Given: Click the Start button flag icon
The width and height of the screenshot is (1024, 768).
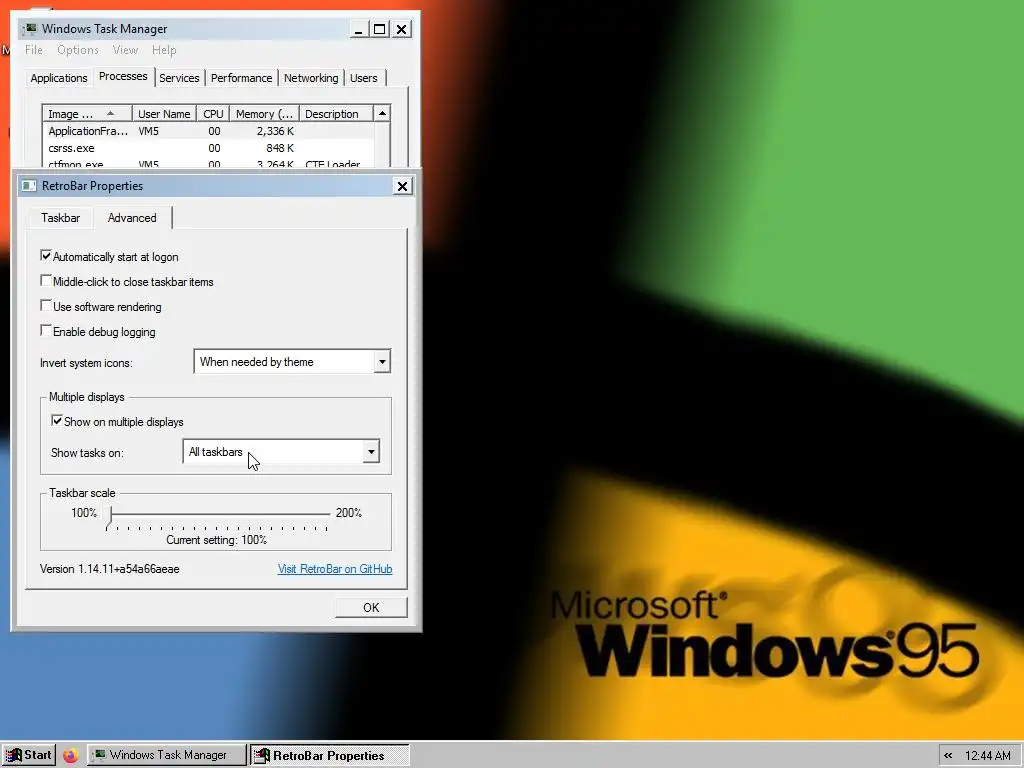Looking at the screenshot, I should (13, 755).
